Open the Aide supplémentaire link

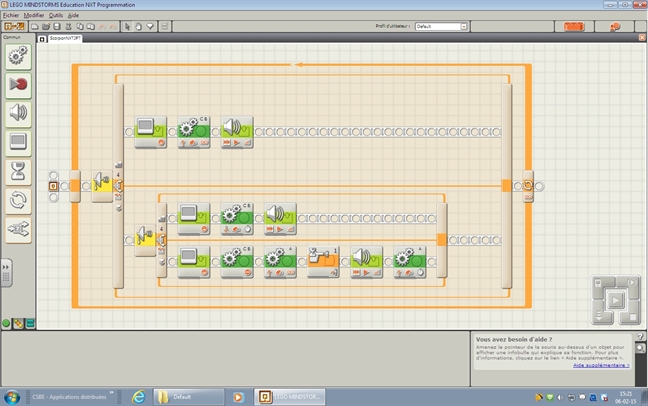(601, 365)
